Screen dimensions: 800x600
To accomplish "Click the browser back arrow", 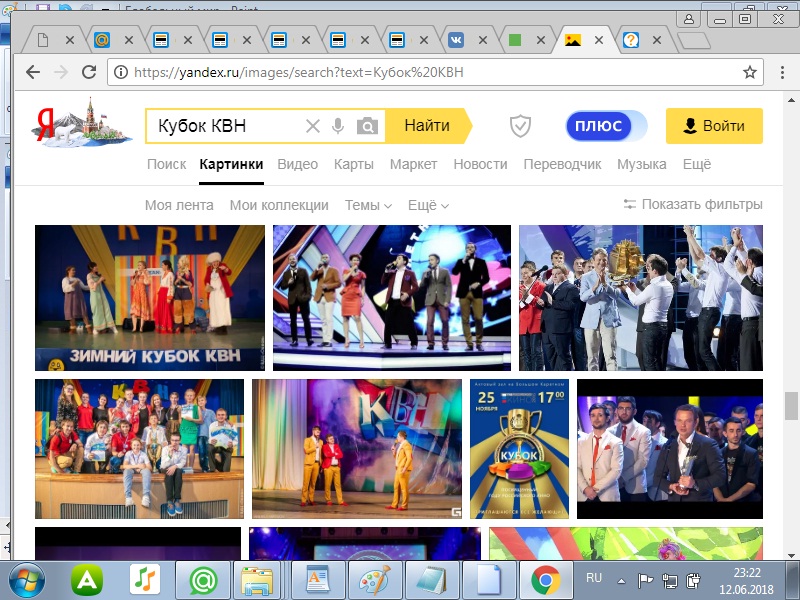I will click(x=33, y=72).
